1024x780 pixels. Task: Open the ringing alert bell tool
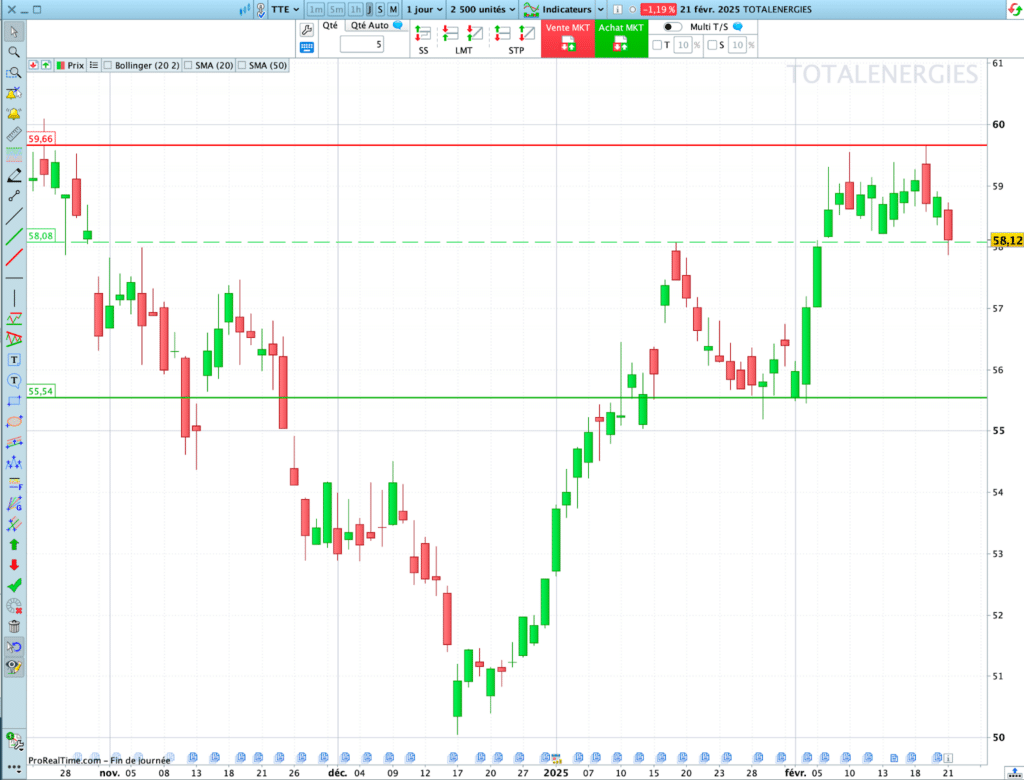pos(14,114)
